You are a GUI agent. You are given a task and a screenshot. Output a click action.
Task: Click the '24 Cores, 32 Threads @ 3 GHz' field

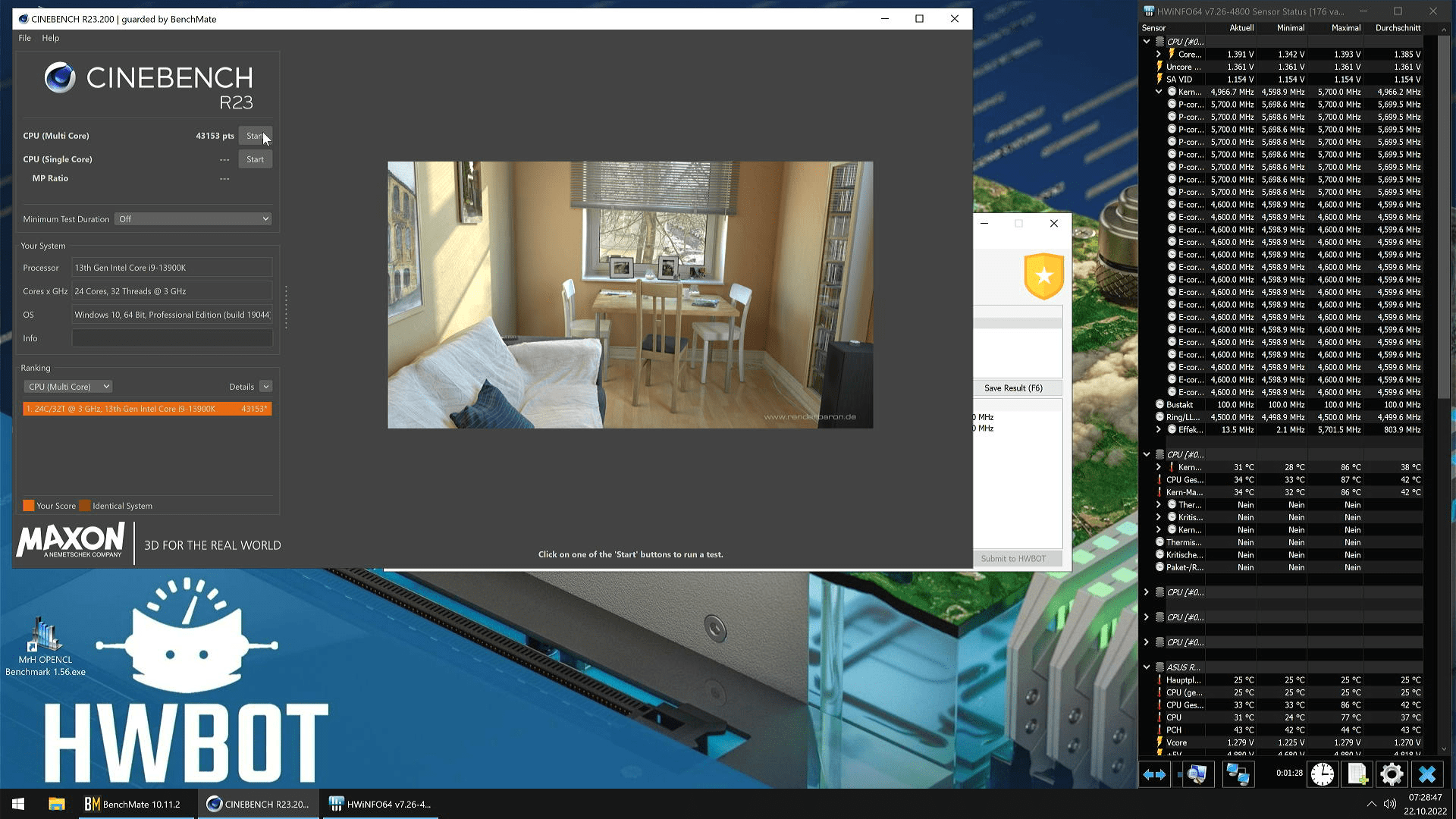(172, 291)
